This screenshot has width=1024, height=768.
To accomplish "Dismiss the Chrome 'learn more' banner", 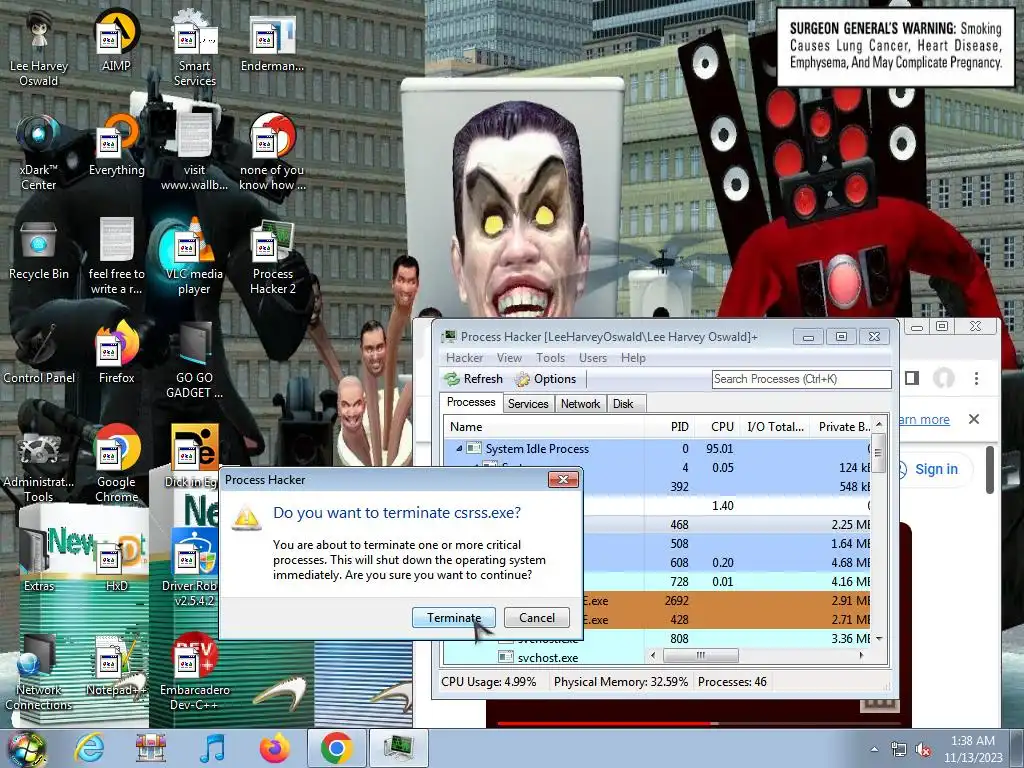I will pos(974,419).
